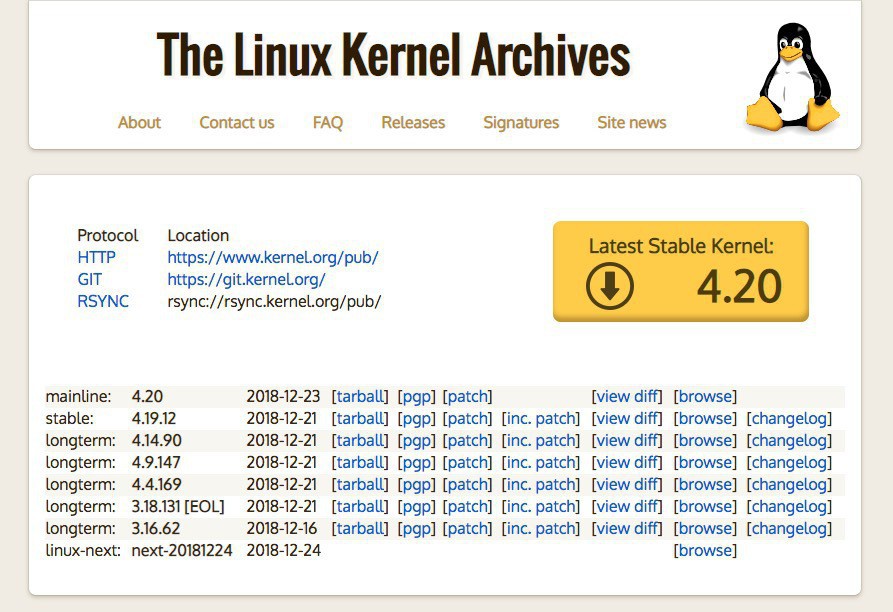Select the rsync://rsync.kernel.org/pub/ text
893x612 pixels.
click(x=274, y=301)
